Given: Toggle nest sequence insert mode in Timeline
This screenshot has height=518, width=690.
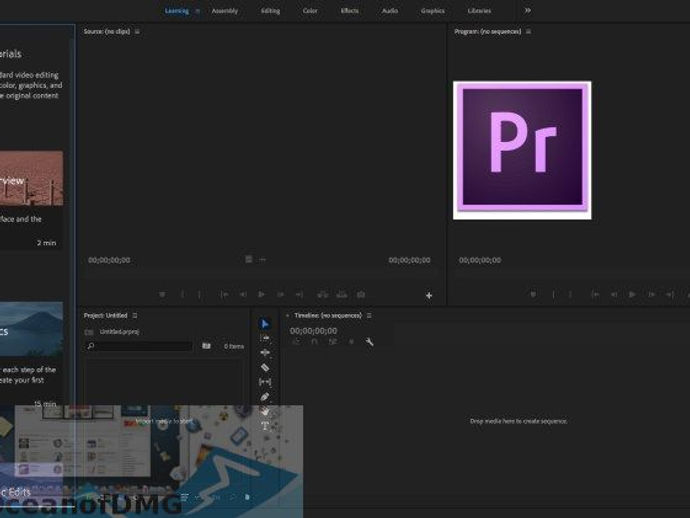Looking at the screenshot, I should [296, 342].
